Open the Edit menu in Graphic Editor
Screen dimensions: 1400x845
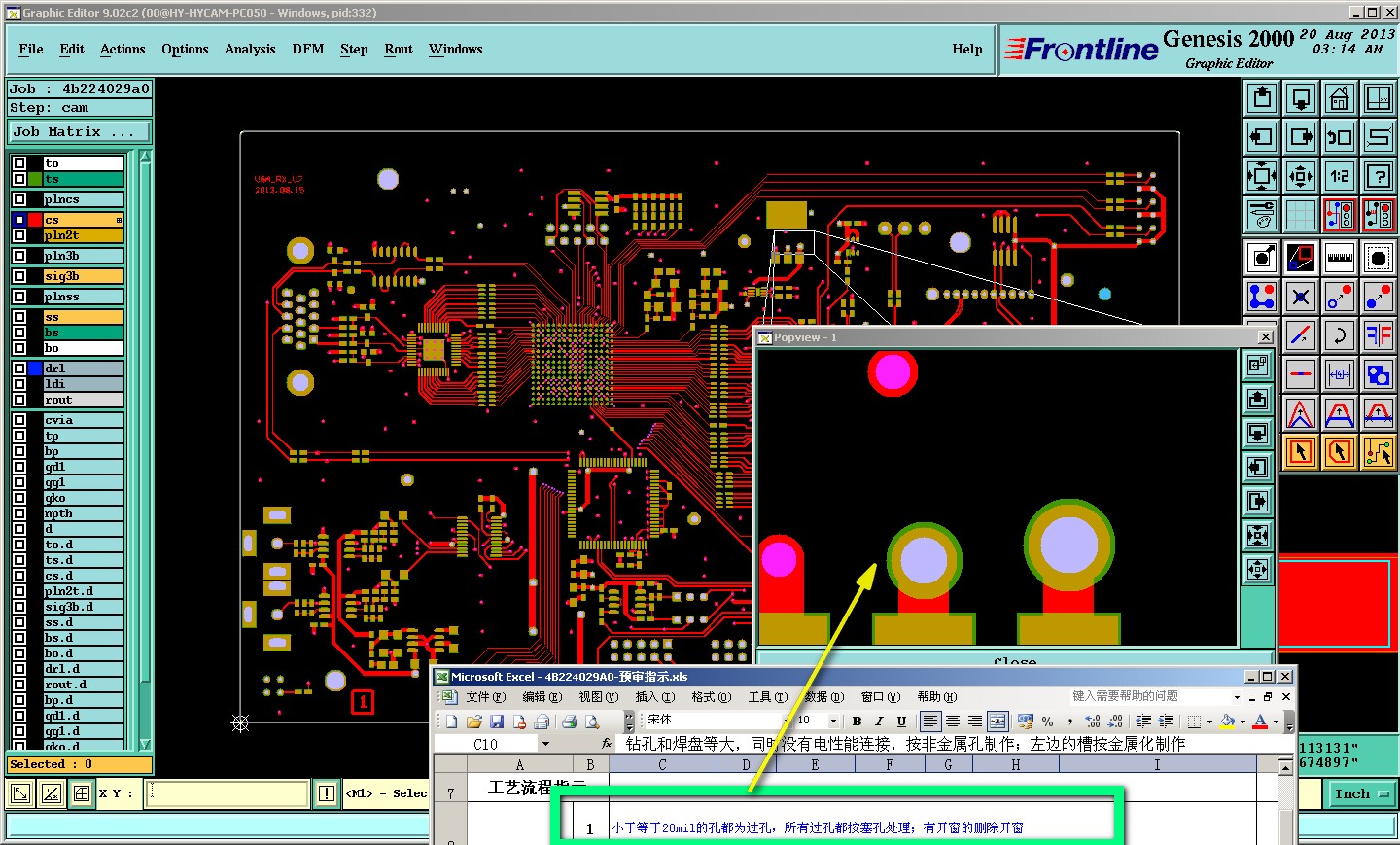click(x=72, y=49)
